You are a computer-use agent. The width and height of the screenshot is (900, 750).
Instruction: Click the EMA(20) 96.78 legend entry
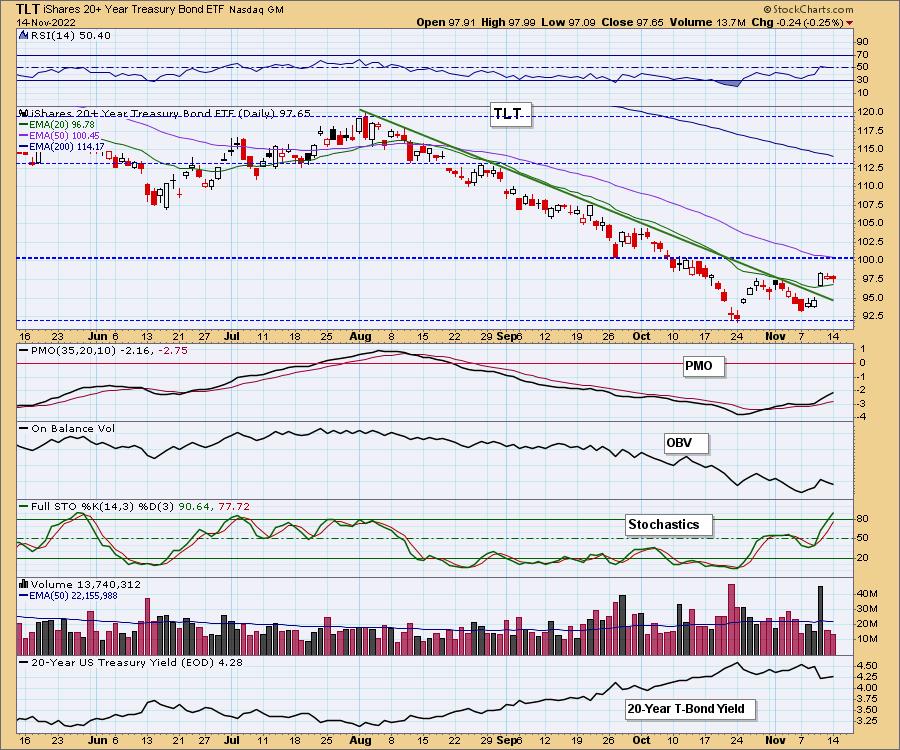[x=62, y=125]
